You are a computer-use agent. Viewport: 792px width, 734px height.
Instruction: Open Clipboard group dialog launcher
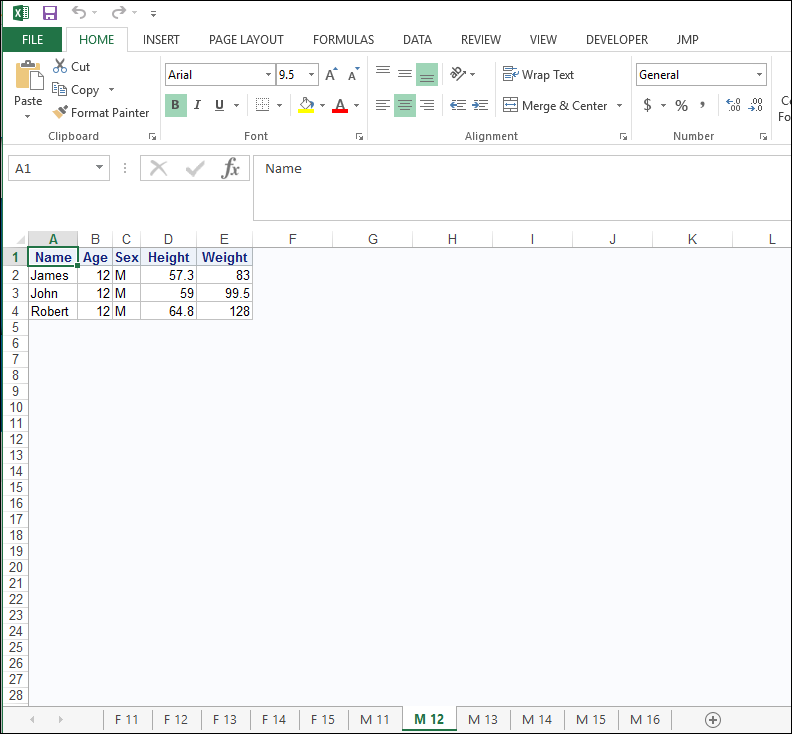click(x=152, y=136)
